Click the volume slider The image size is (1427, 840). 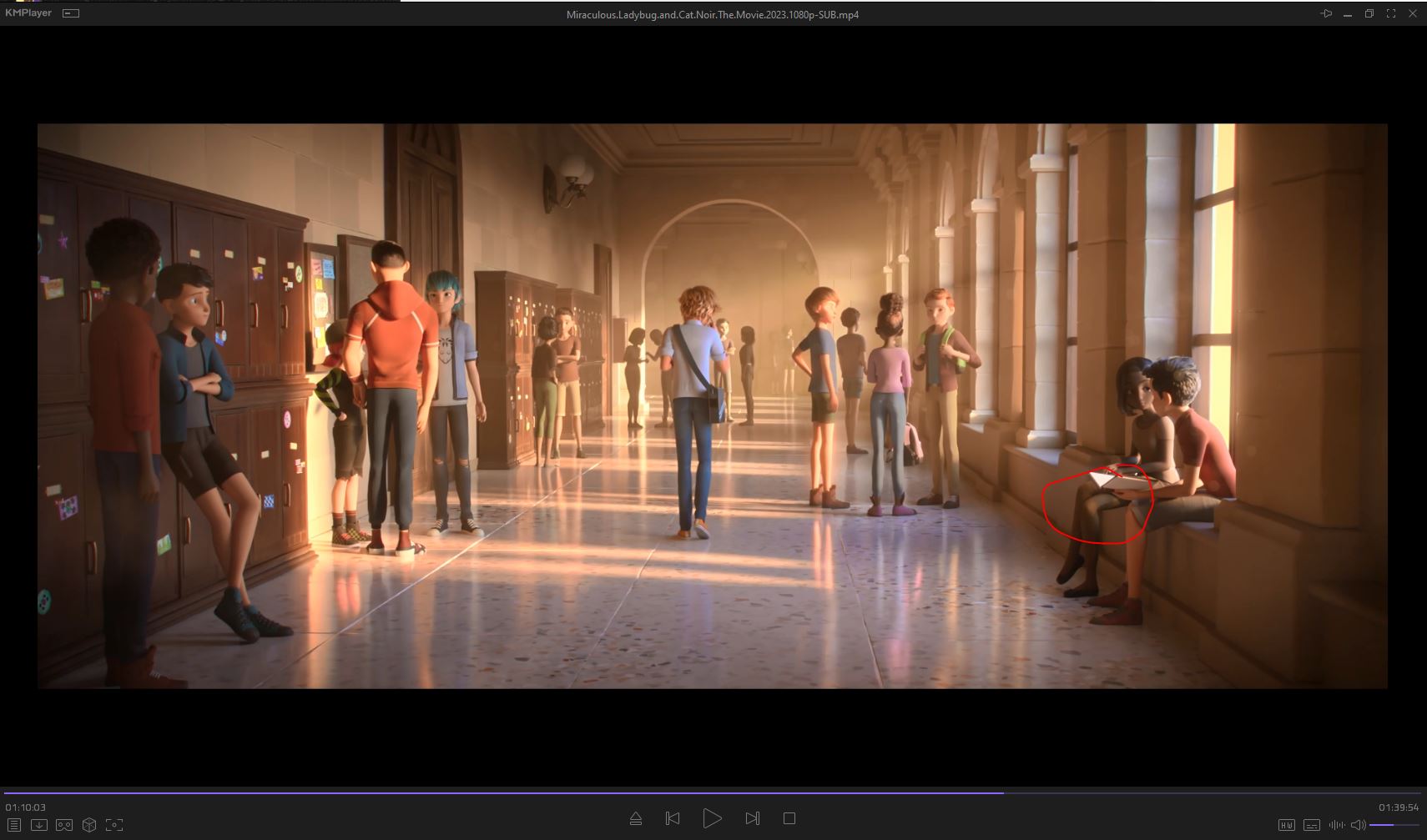click(x=1394, y=825)
